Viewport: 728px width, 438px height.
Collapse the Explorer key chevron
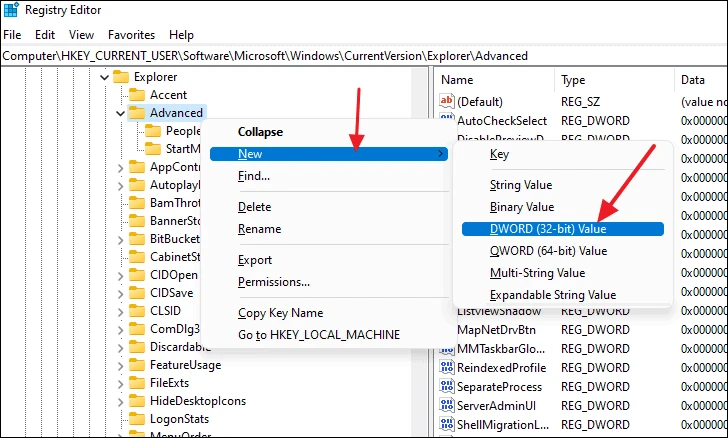104,77
